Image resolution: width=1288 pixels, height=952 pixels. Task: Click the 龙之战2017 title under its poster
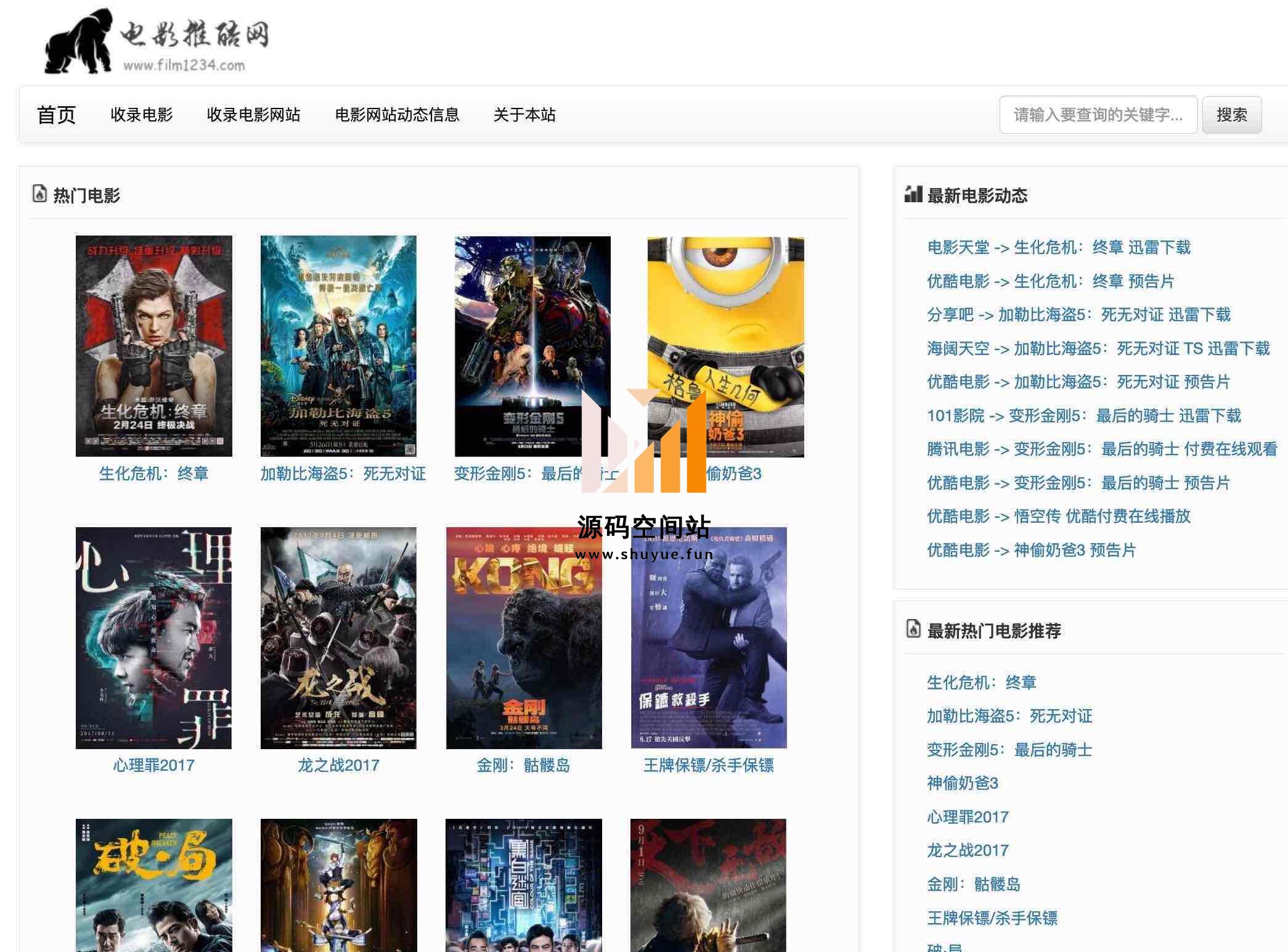point(339,765)
